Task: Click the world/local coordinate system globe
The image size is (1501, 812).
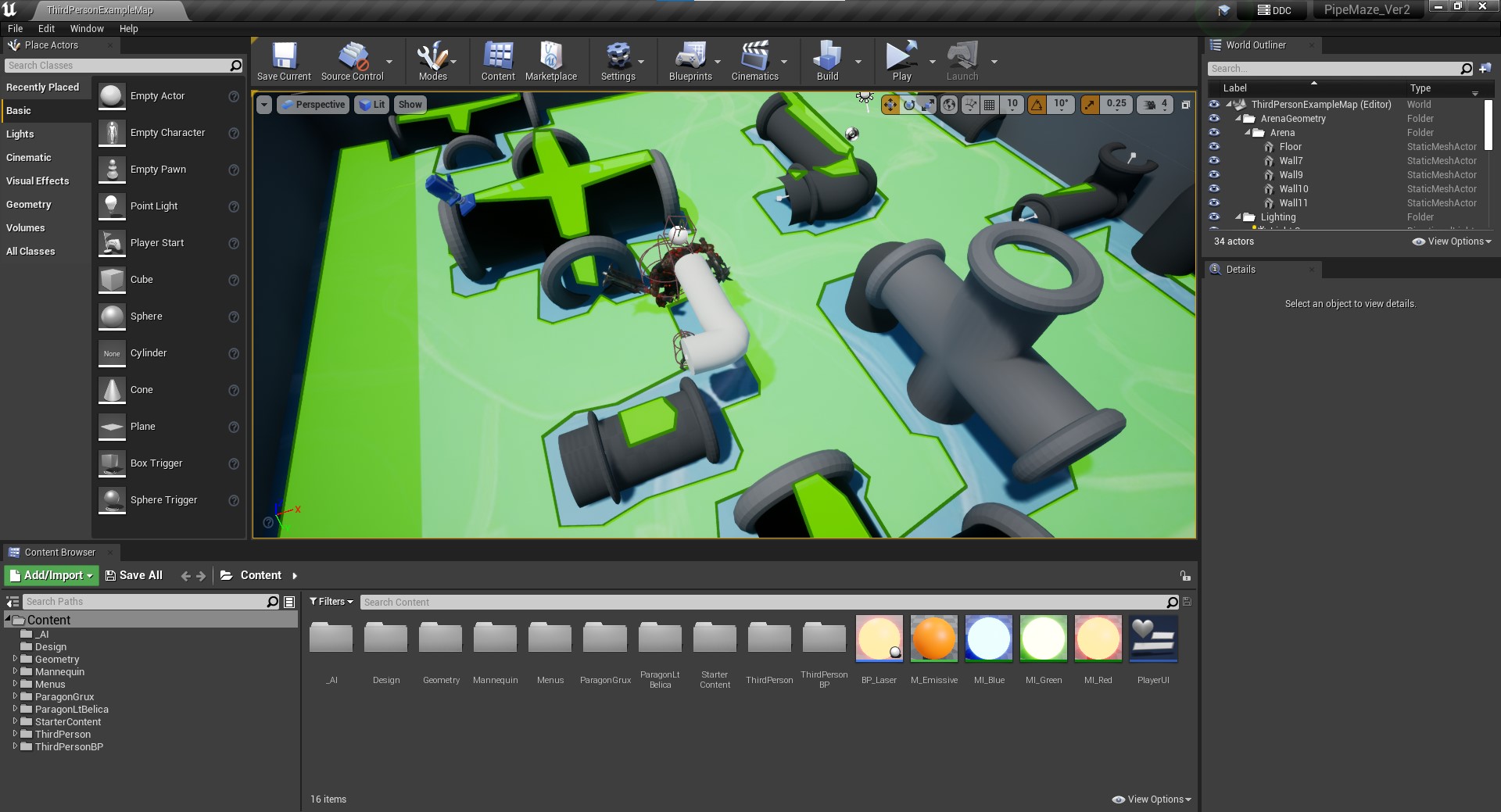Action: (948, 105)
